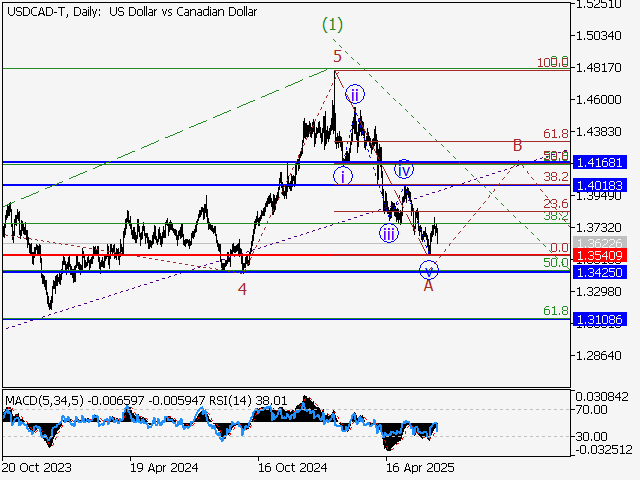Click the red A wave label

click(x=428, y=286)
